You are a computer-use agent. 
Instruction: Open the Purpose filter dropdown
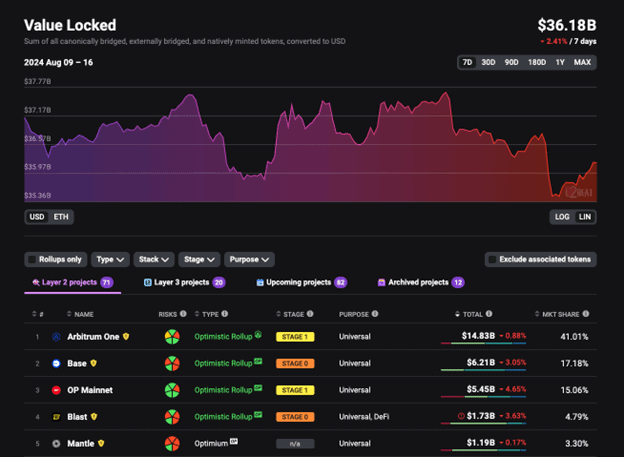pyautogui.click(x=250, y=260)
